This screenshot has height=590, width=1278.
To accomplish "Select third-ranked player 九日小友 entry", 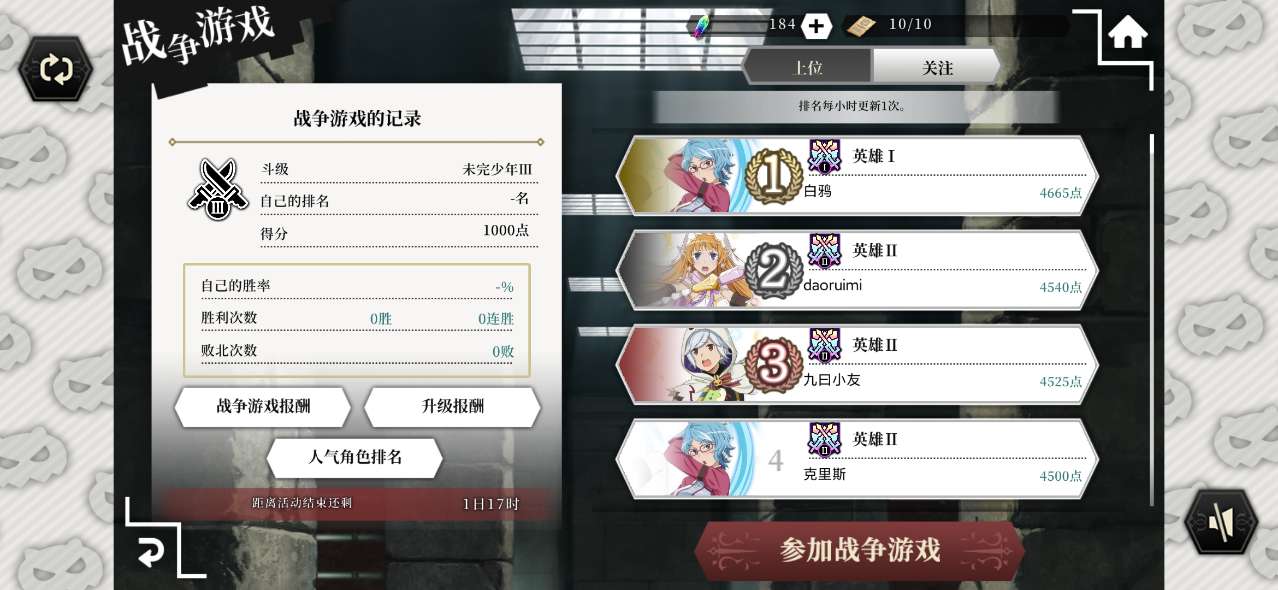I will tap(857, 363).
